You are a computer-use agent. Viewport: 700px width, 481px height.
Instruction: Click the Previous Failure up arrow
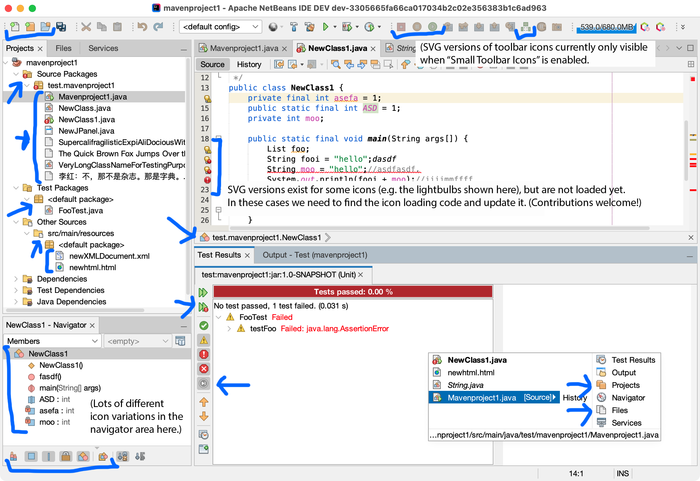point(204,401)
